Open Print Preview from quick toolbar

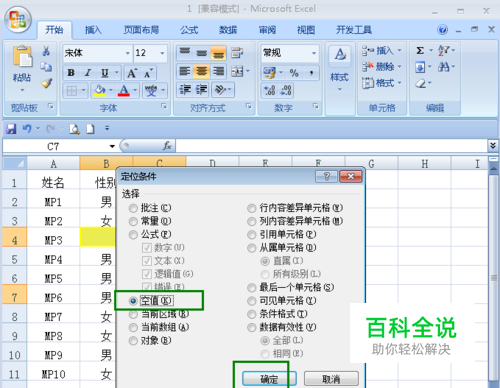coord(74,129)
